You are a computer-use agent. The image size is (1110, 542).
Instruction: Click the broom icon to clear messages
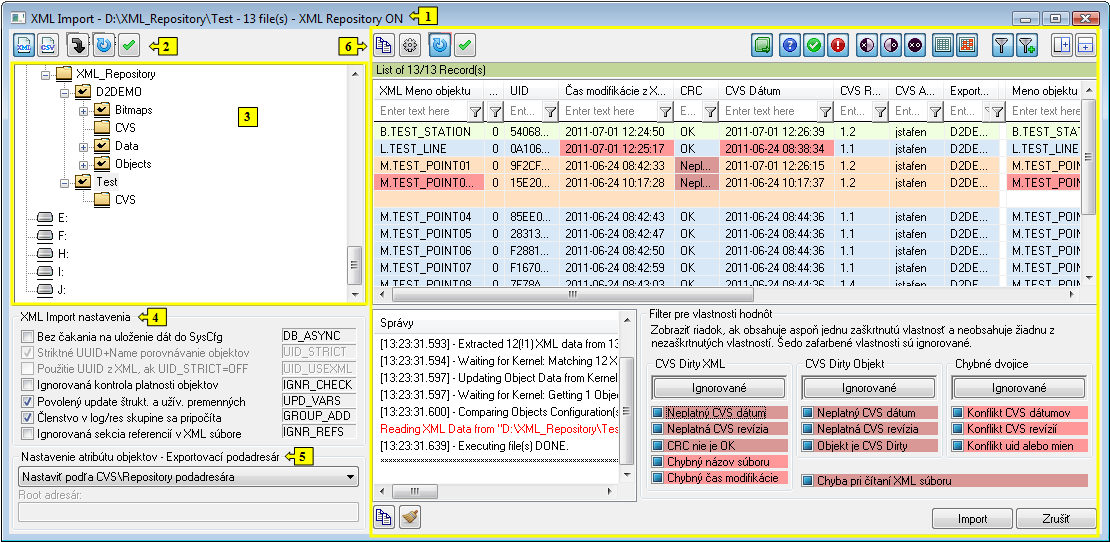tap(410, 517)
